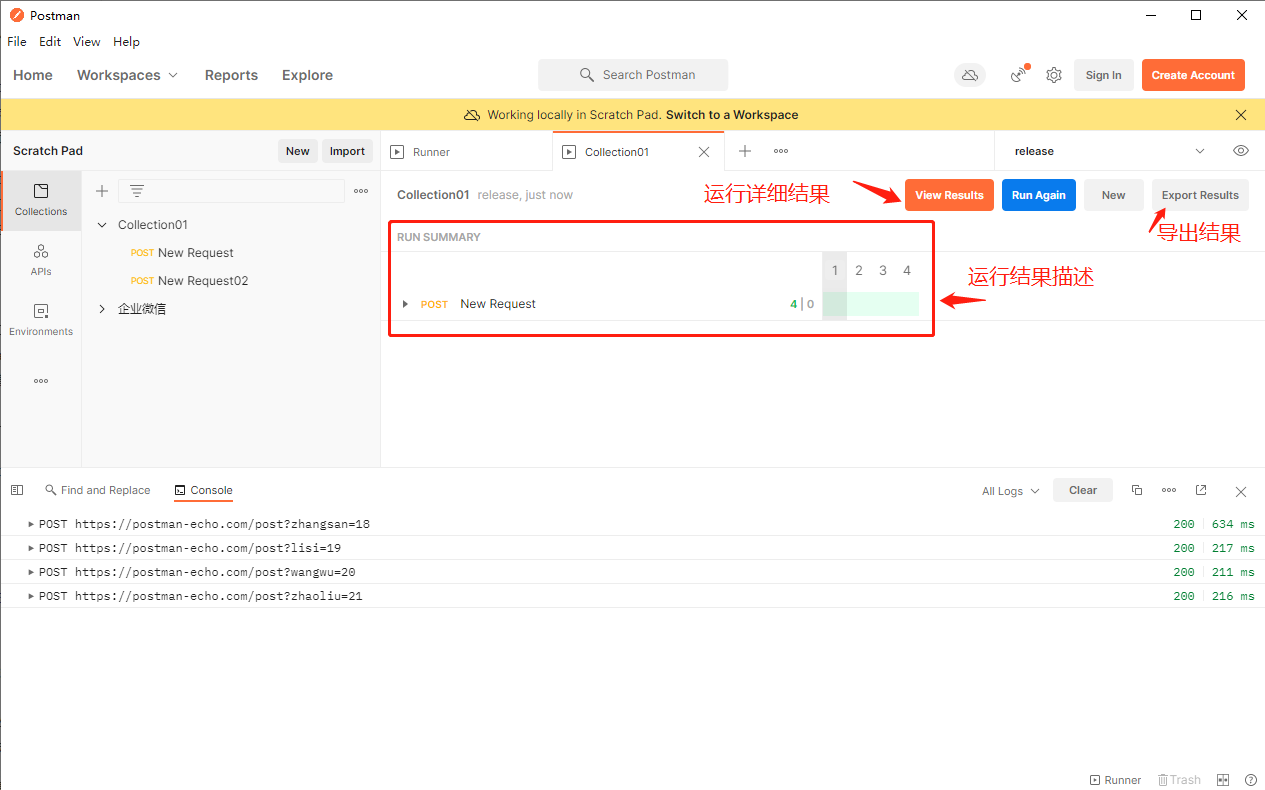The width and height of the screenshot is (1265, 790).
Task: Open the satellite capture requests icon
Action: pos(1019,75)
